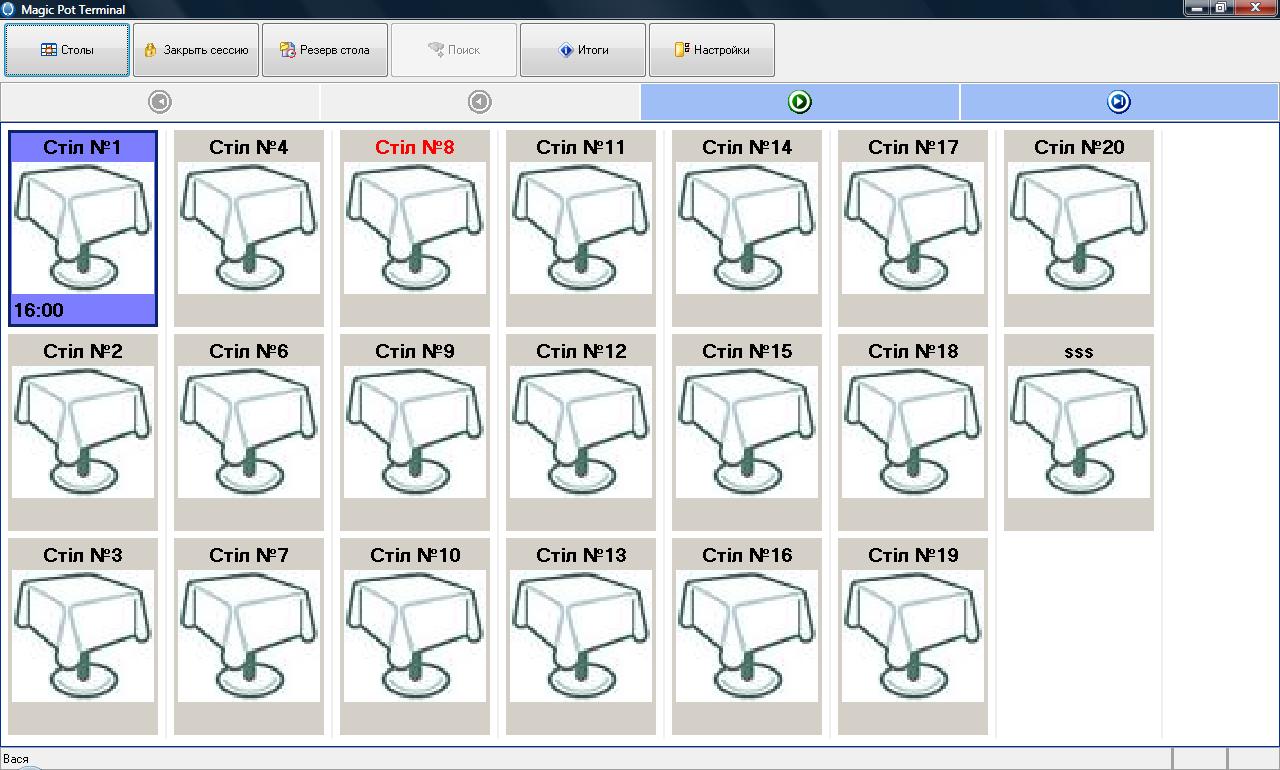Select the table named sss
The width and height of the screenshot is (1280, 770).
pyautogui.click(x=1079, y=432)
